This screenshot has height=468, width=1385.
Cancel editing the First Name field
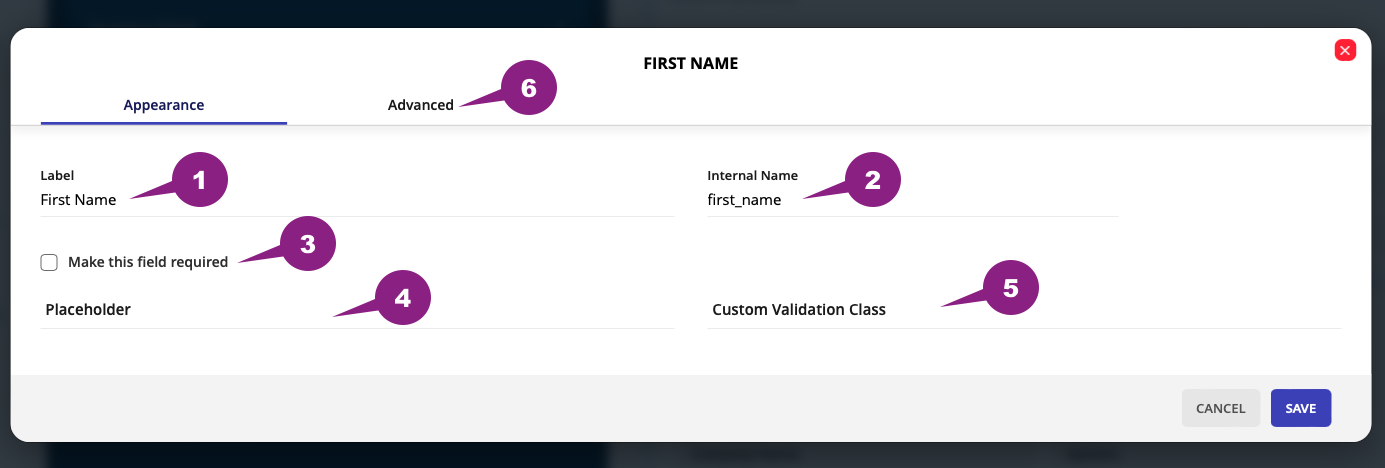1221,408
